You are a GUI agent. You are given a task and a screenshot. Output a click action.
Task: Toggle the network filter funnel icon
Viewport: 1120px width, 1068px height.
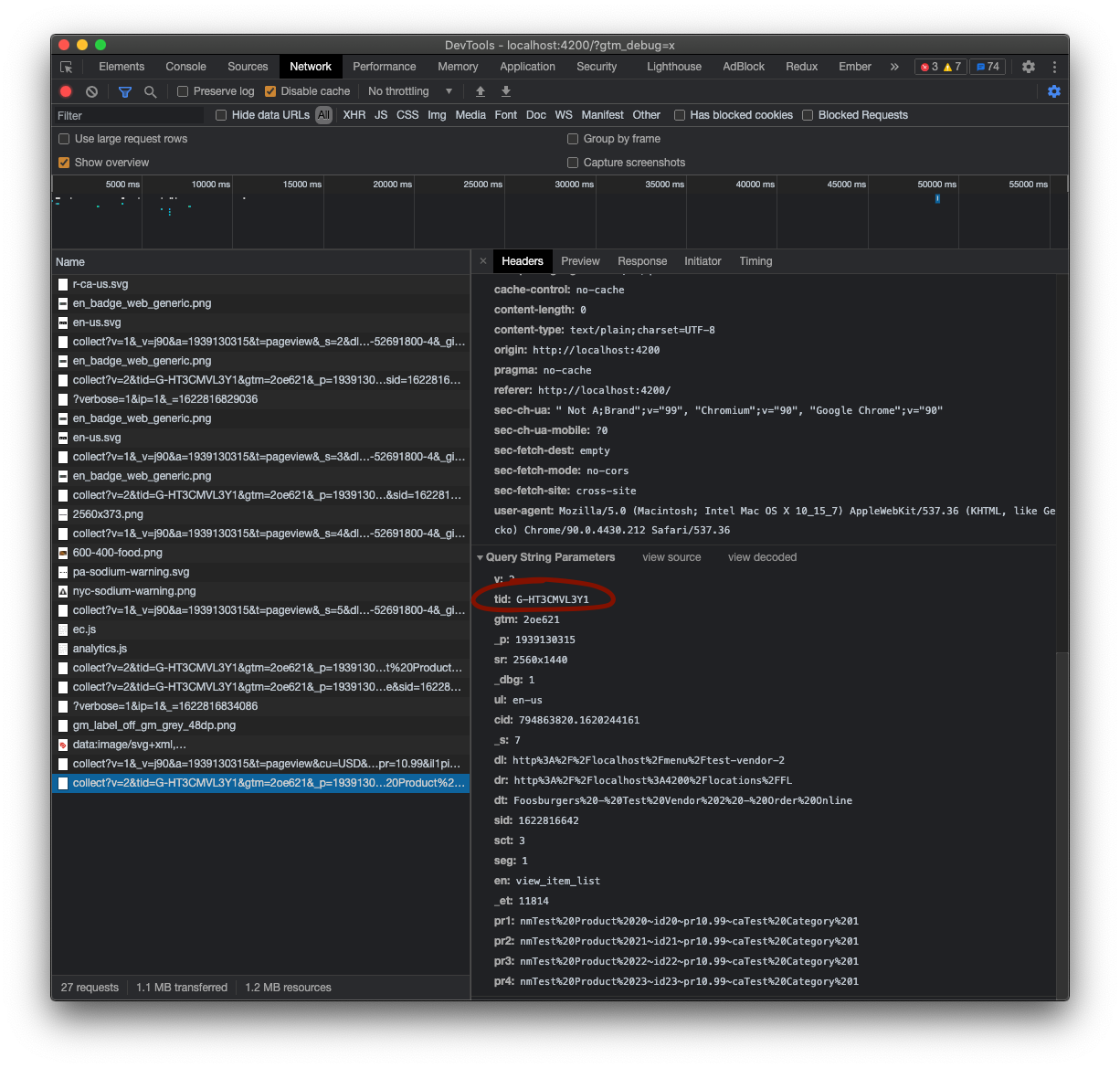pyautogui.click(x=125, y=91)
